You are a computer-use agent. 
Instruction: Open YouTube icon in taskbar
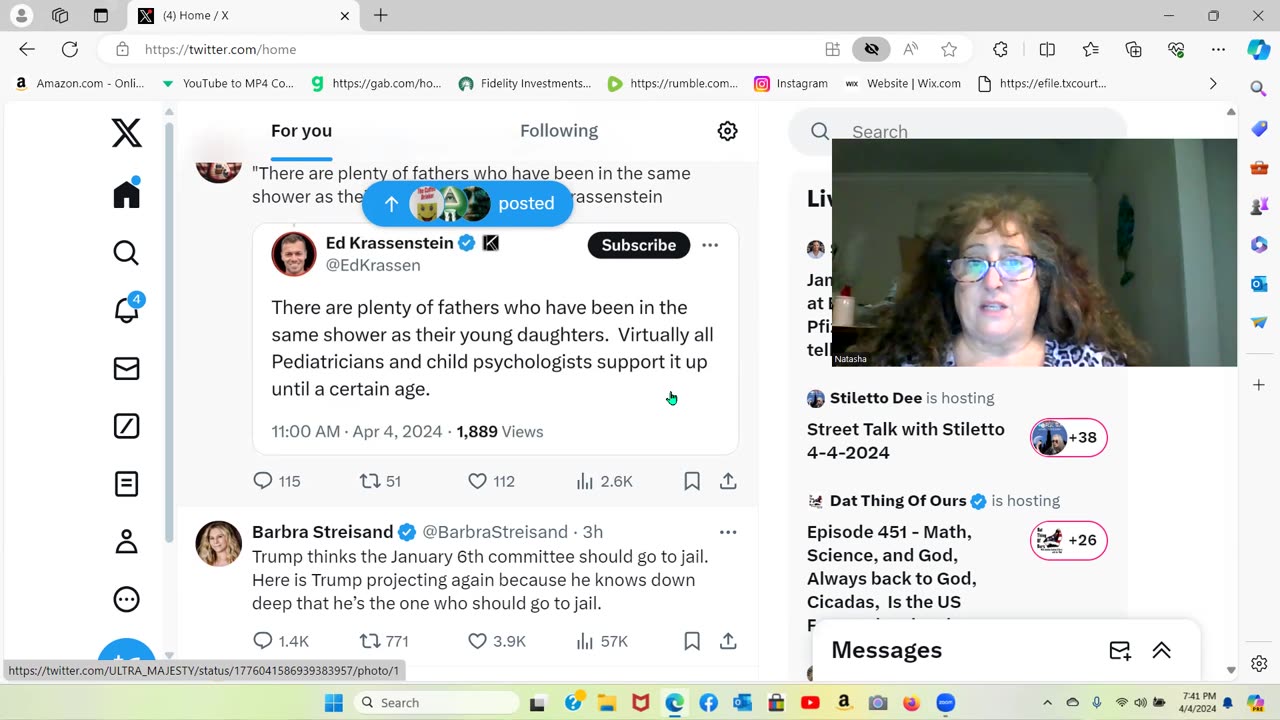pyautogui.click(x=810, y=703)
